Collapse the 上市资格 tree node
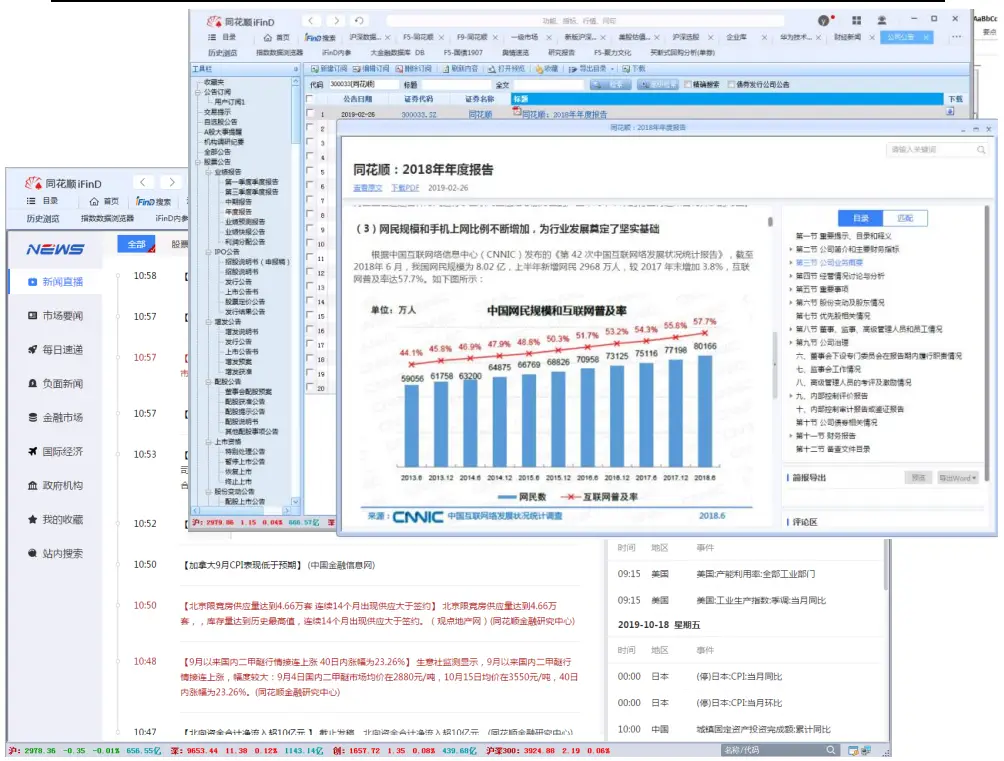 (x=208, y=442)
